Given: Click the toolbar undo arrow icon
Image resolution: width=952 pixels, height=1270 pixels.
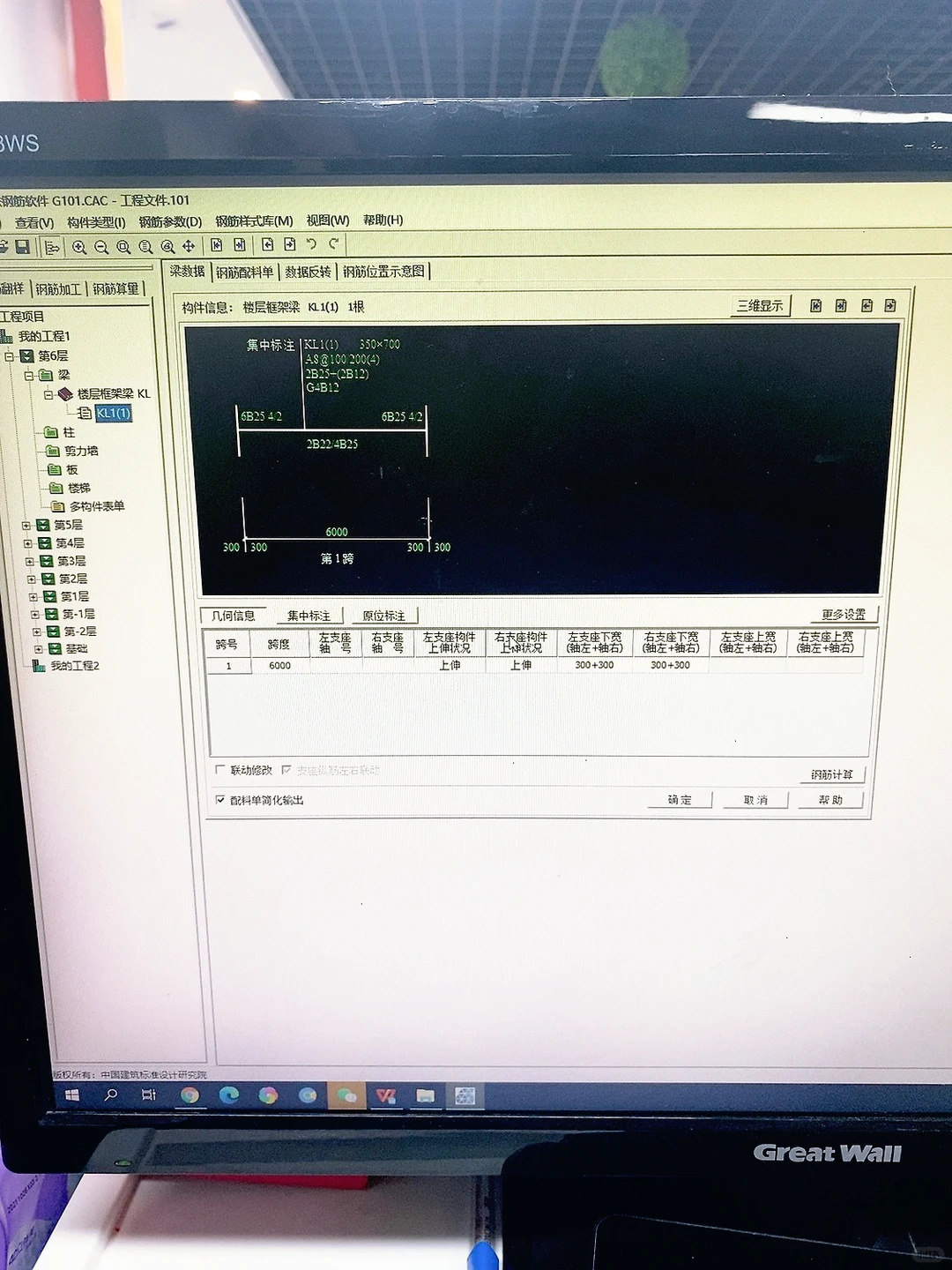Looking at the screenshot, I should pos(311,244).
